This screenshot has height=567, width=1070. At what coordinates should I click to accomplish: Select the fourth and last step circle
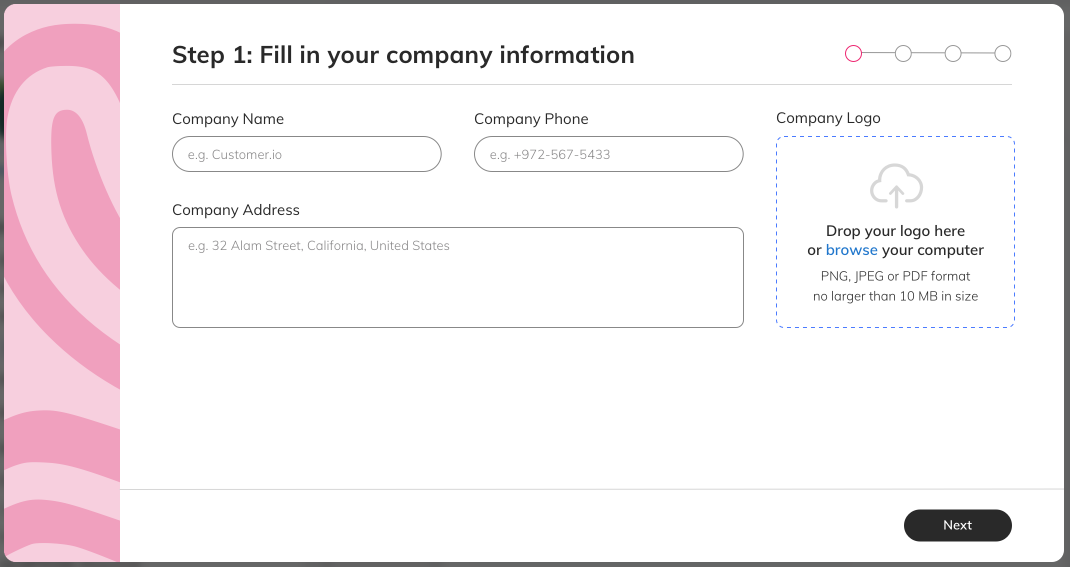(1002, 53)
